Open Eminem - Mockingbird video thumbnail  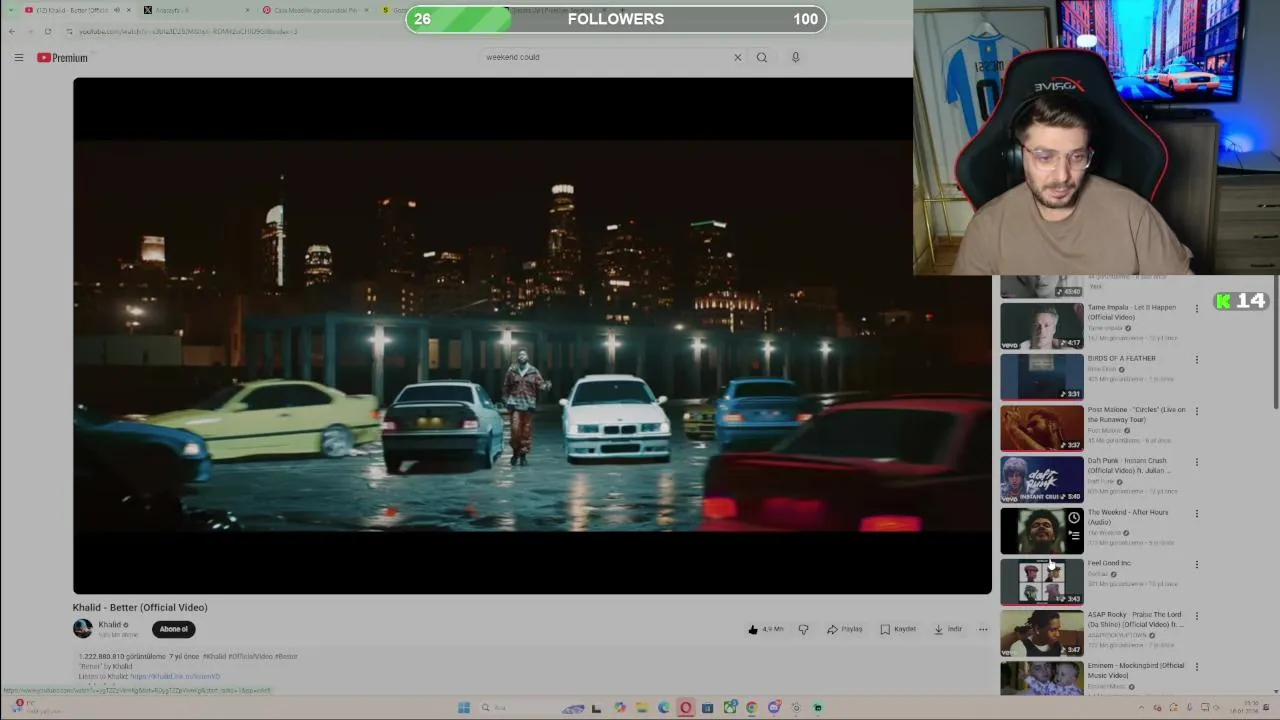[1042, 677]
